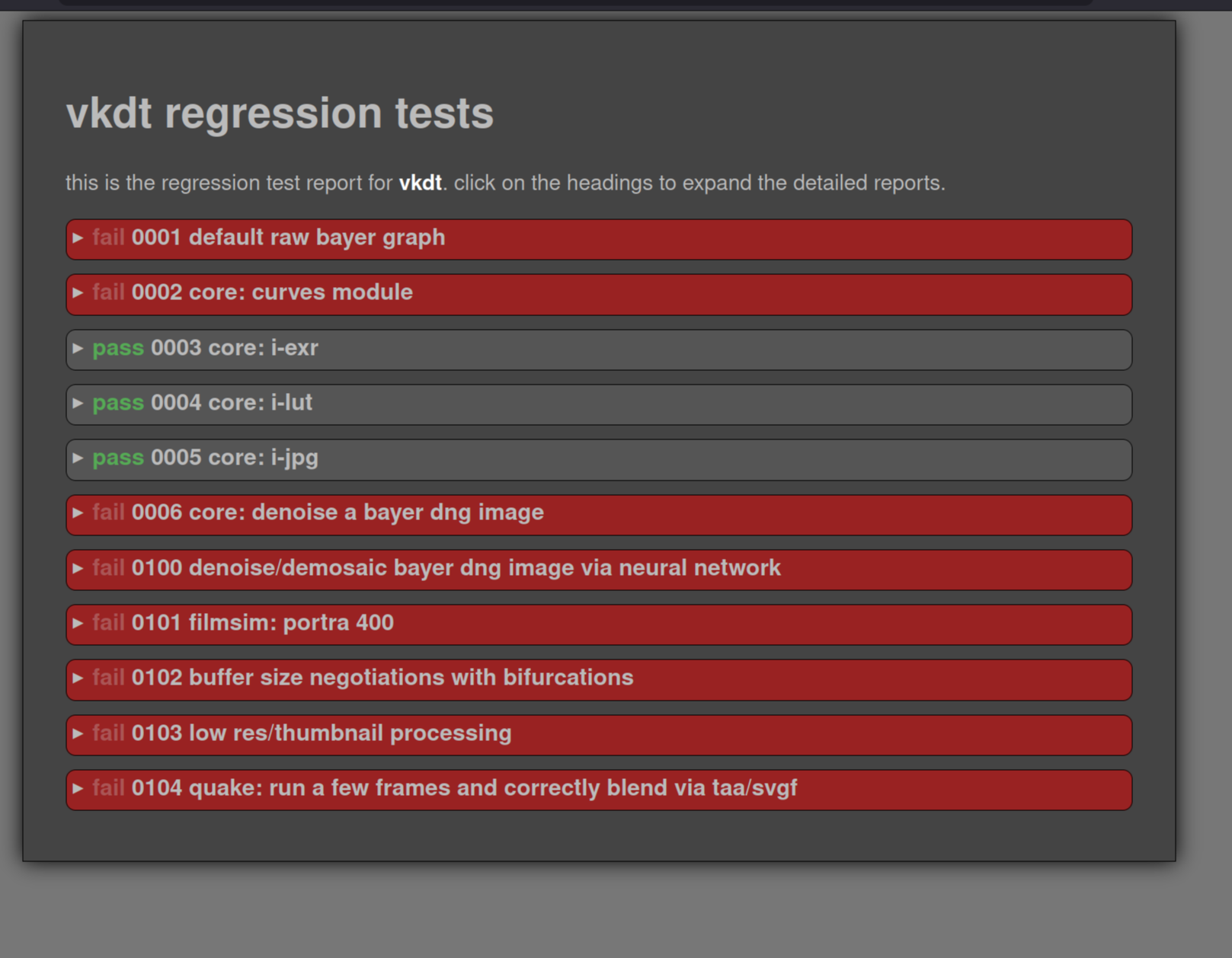Click the green pass label on 0003
The height and width of the screenshot is (958, 1232).
coord(118,348)
